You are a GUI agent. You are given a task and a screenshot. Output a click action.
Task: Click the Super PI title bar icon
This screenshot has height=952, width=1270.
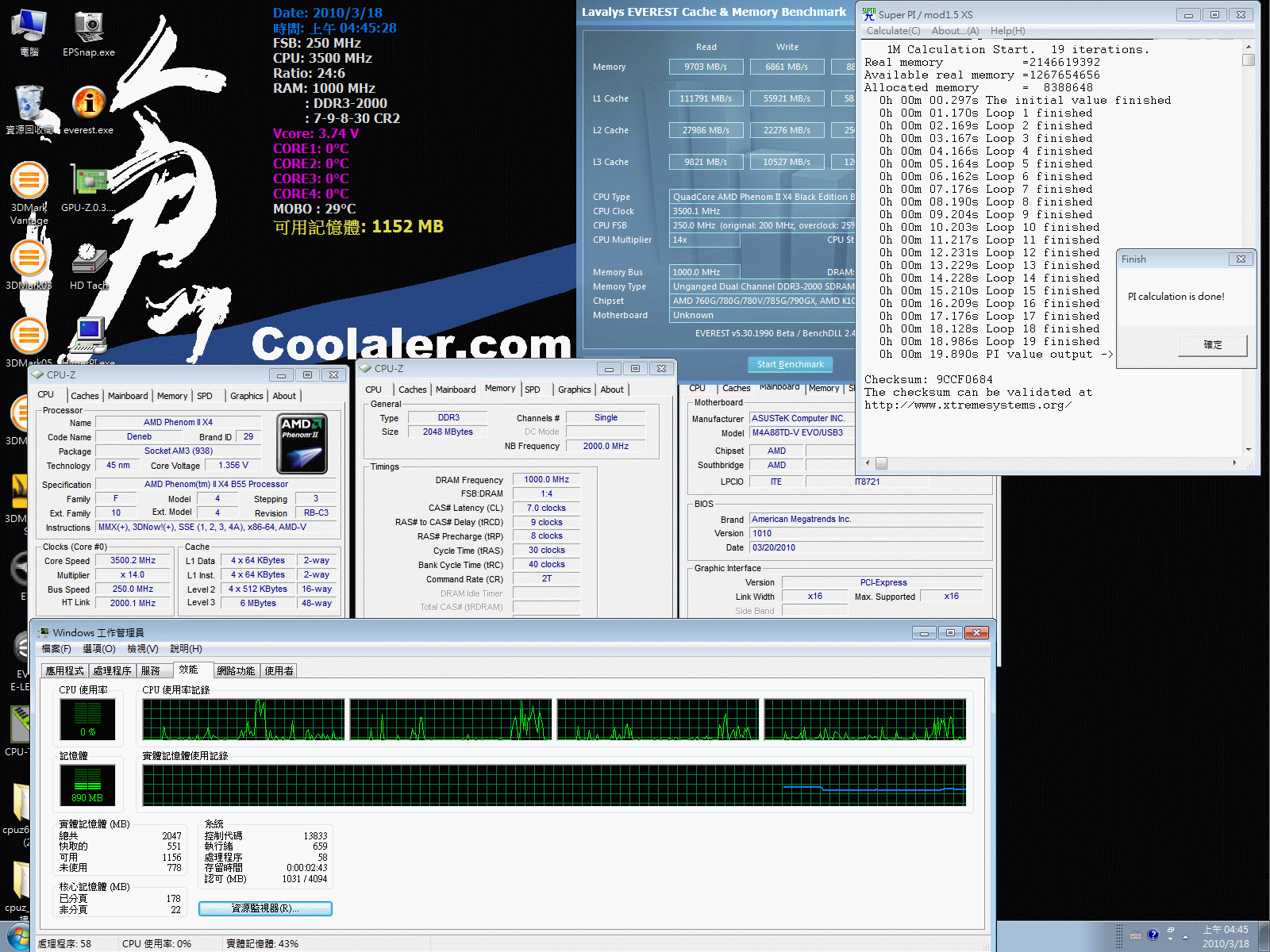pos(869,14)
